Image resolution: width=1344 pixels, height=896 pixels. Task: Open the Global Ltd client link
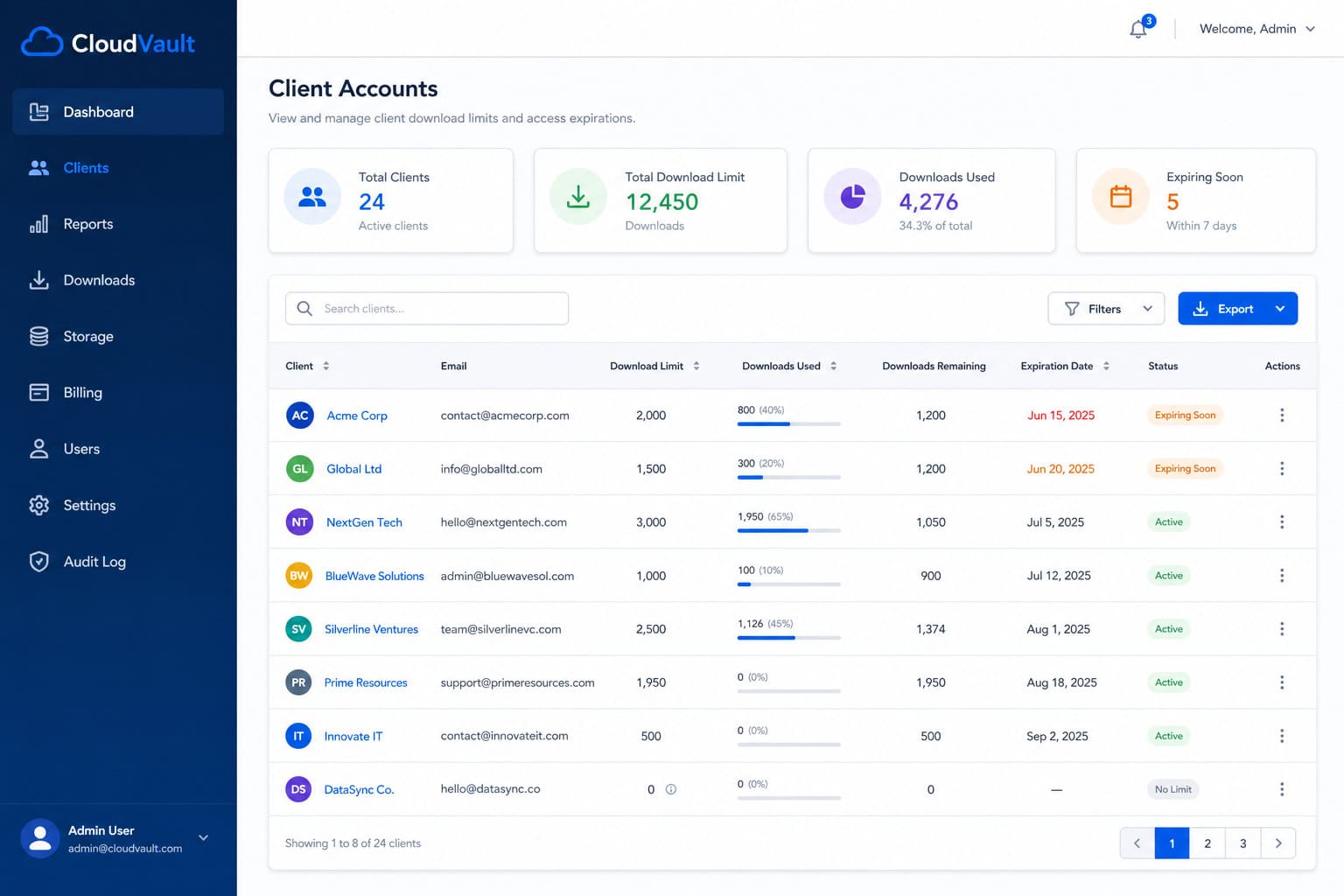click(353, 469)
